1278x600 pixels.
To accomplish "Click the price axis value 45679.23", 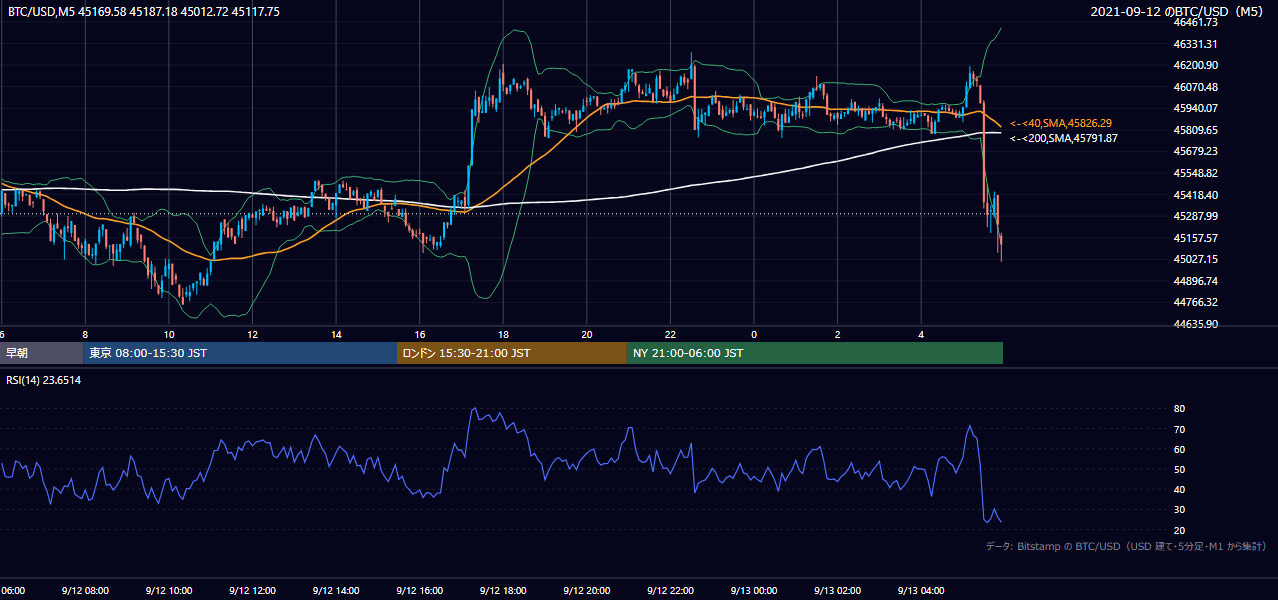I will click(1195, 151).
